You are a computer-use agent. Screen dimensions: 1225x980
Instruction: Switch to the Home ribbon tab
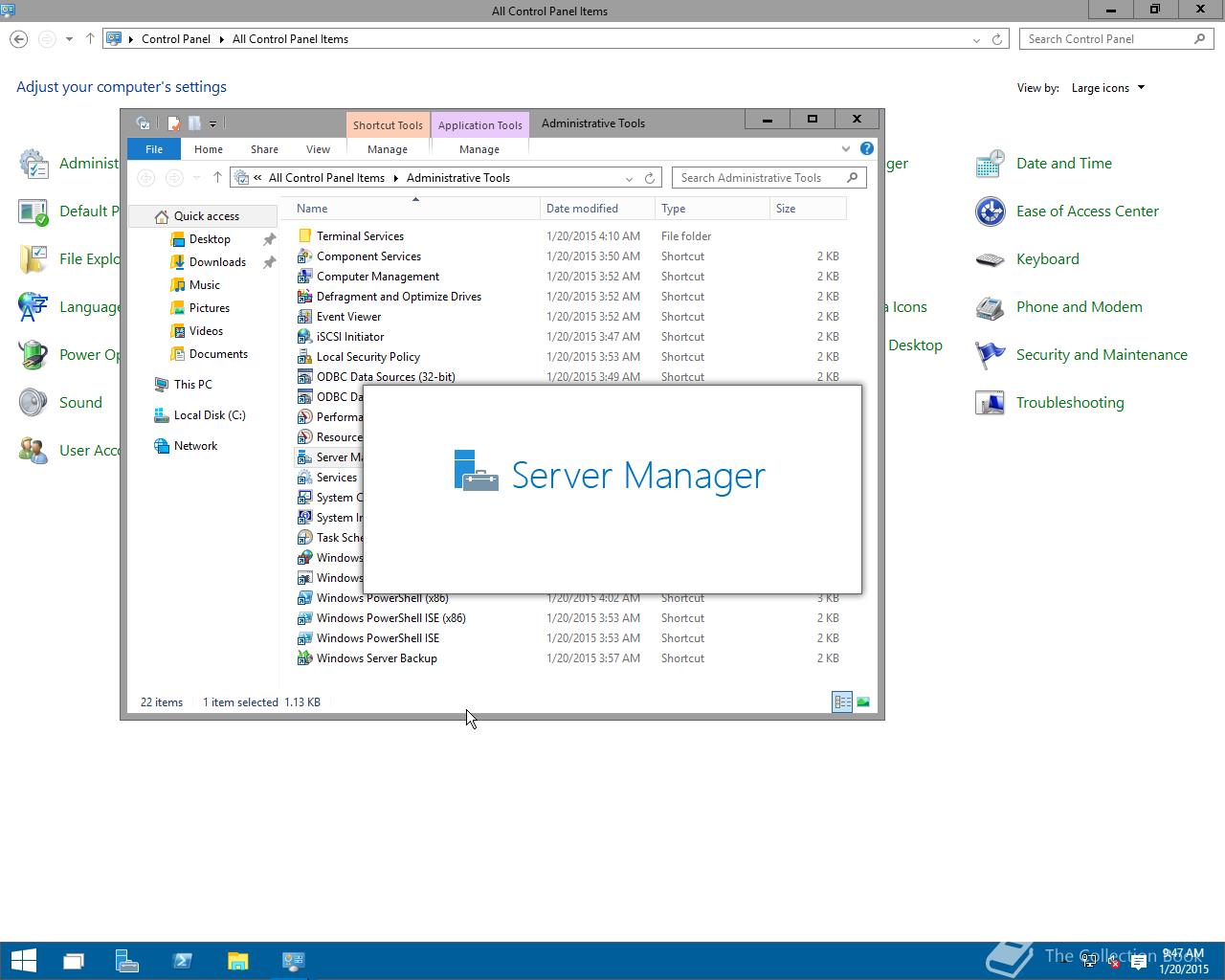pyautogui.click(x=209, y=149)
